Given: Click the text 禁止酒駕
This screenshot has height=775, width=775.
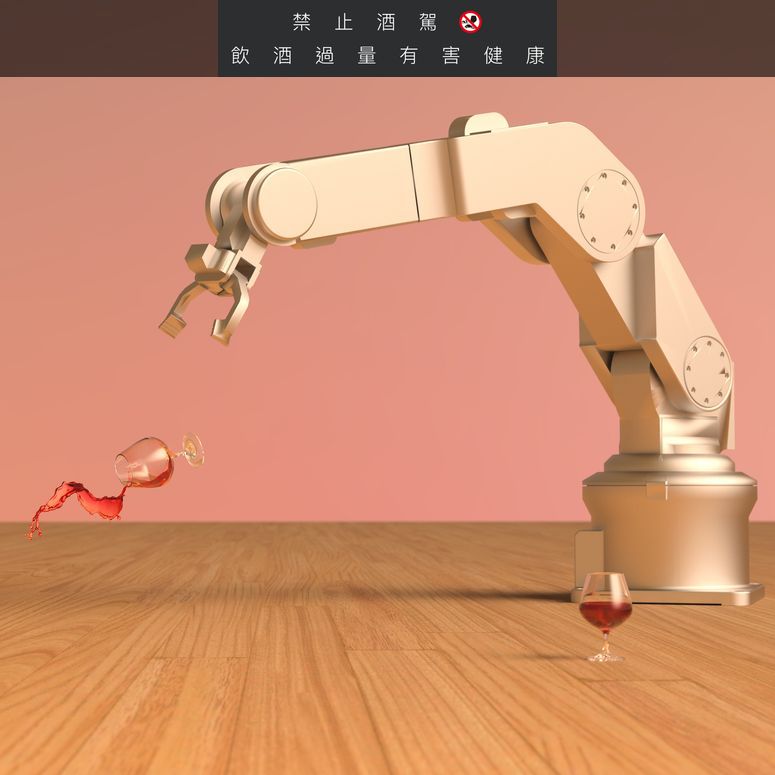Looking at the screenshot, I should point(365,22).
